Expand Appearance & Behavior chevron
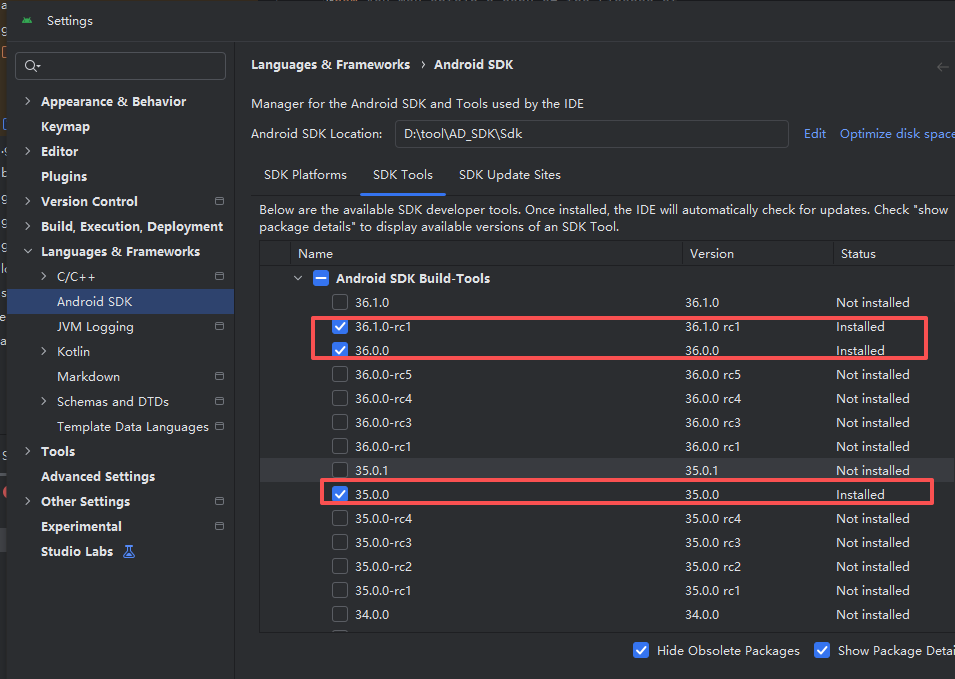This screenshot has width=955, height=679. click(27, 101)
